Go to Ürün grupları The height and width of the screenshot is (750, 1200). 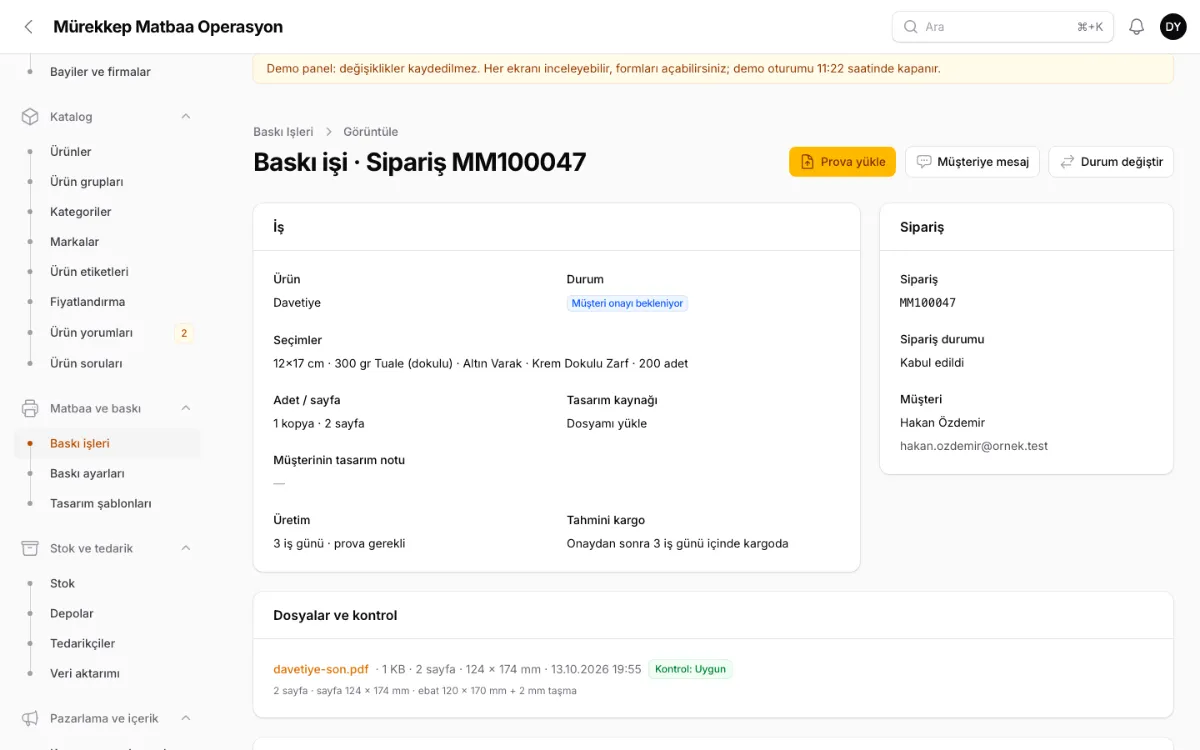pos(108,182)
